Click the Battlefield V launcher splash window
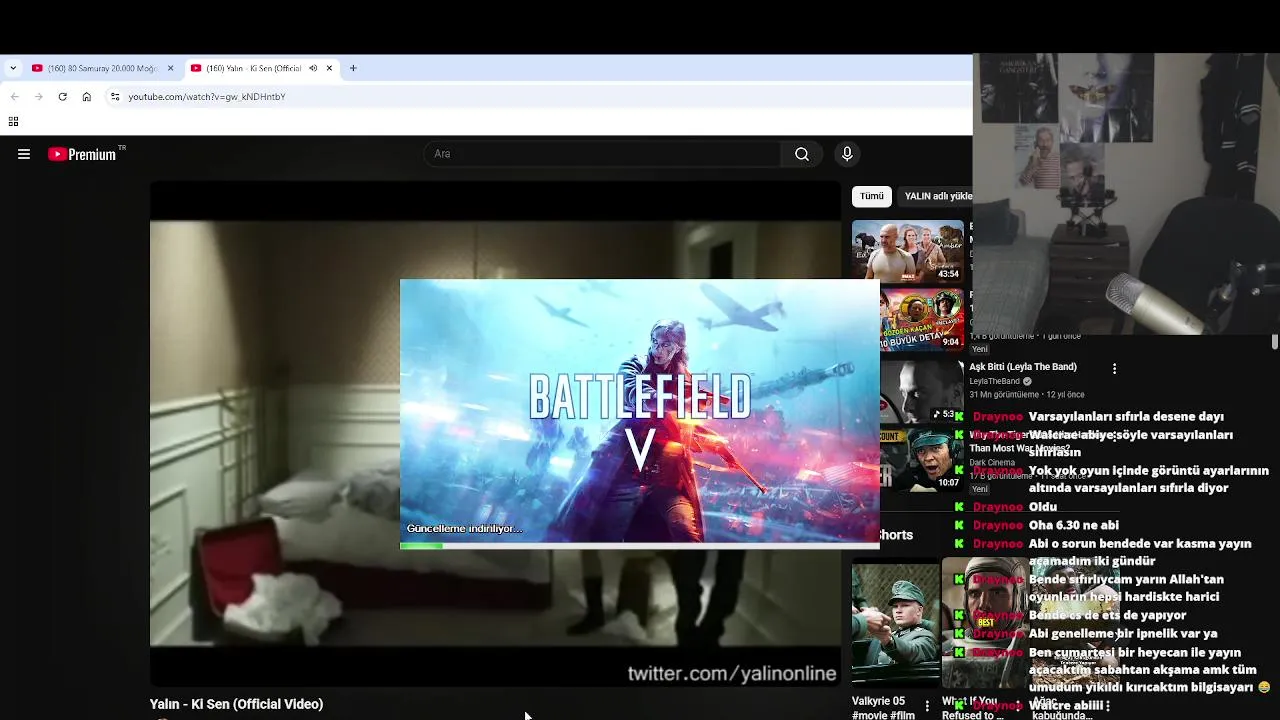Screen dimensions: 1280x720 [640, 414]
